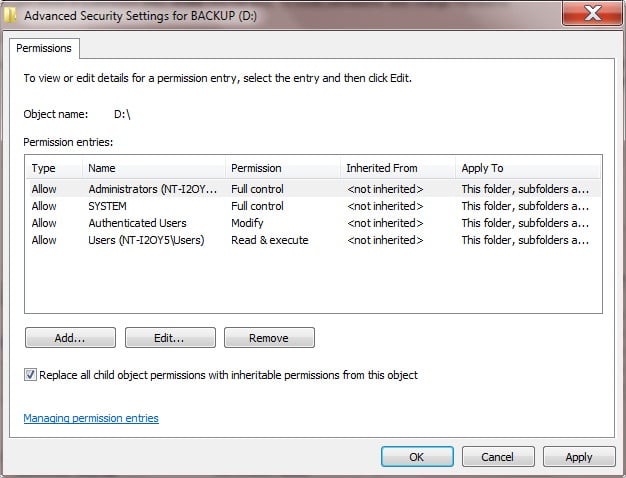Sort by the Name column header
This screenshot has width=626, height=478.
150,168
